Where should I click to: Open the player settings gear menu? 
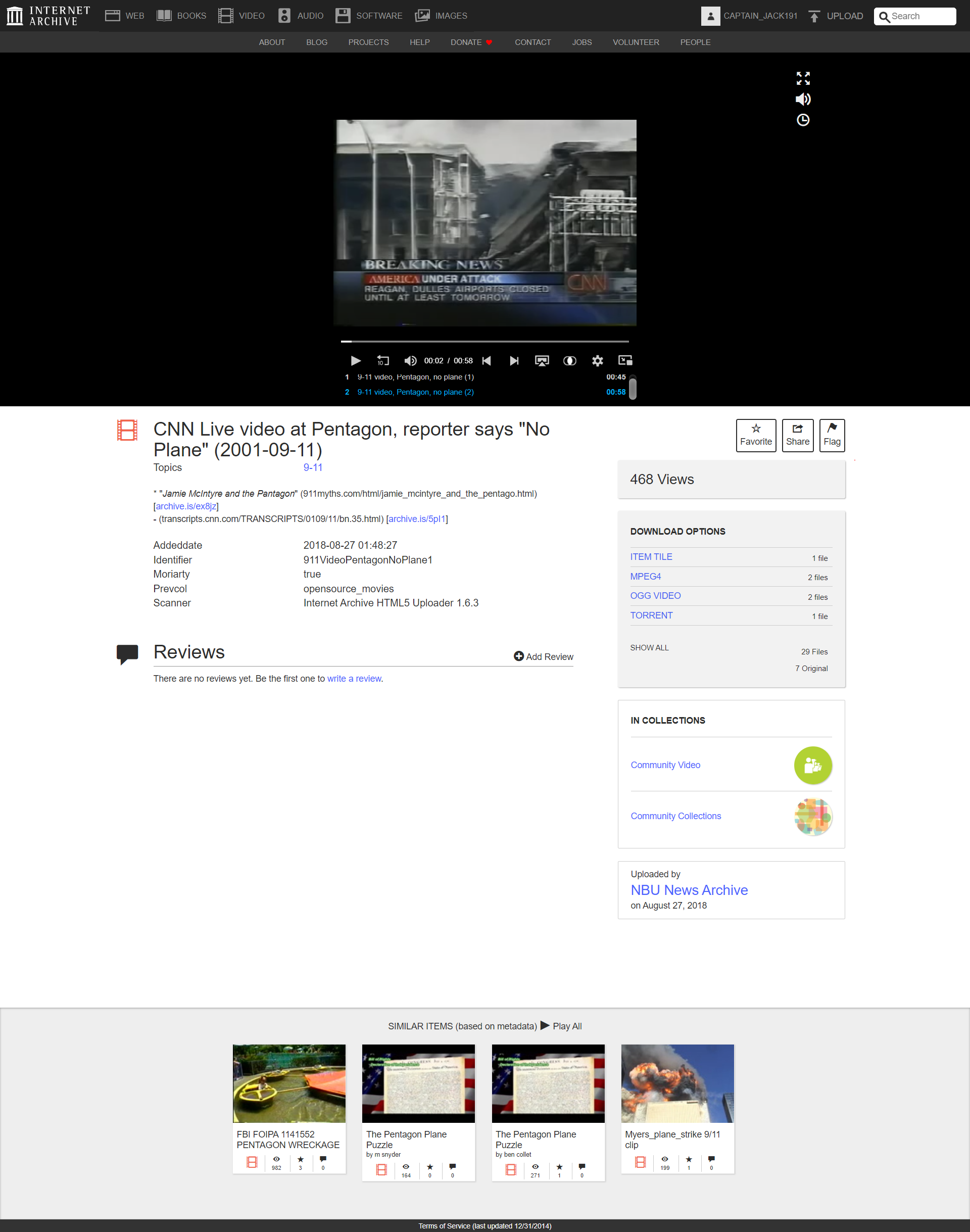point(597,361)
